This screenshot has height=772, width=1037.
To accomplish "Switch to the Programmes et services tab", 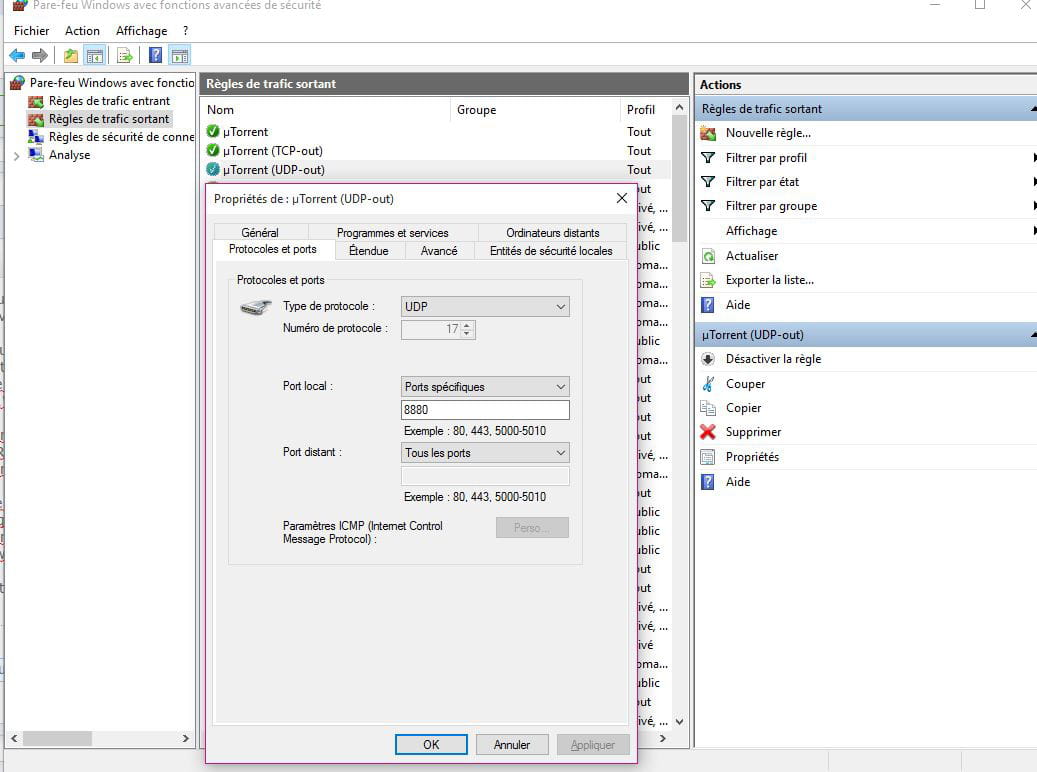I will pyautogui.click(x=393, y=232).
